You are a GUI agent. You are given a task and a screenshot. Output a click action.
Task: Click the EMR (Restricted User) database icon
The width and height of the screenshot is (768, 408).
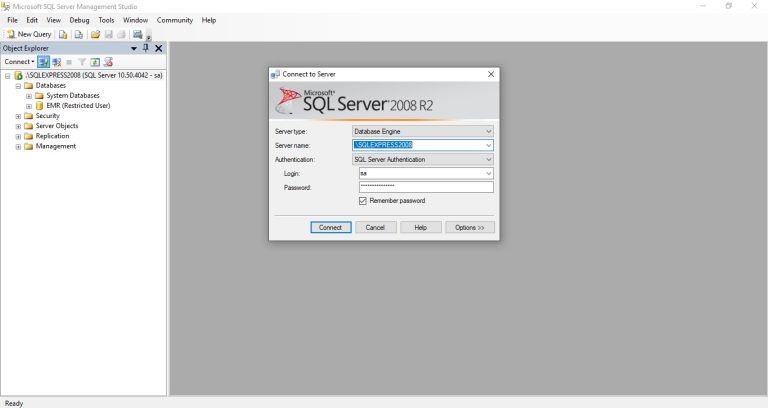click(x=40, y=105)
